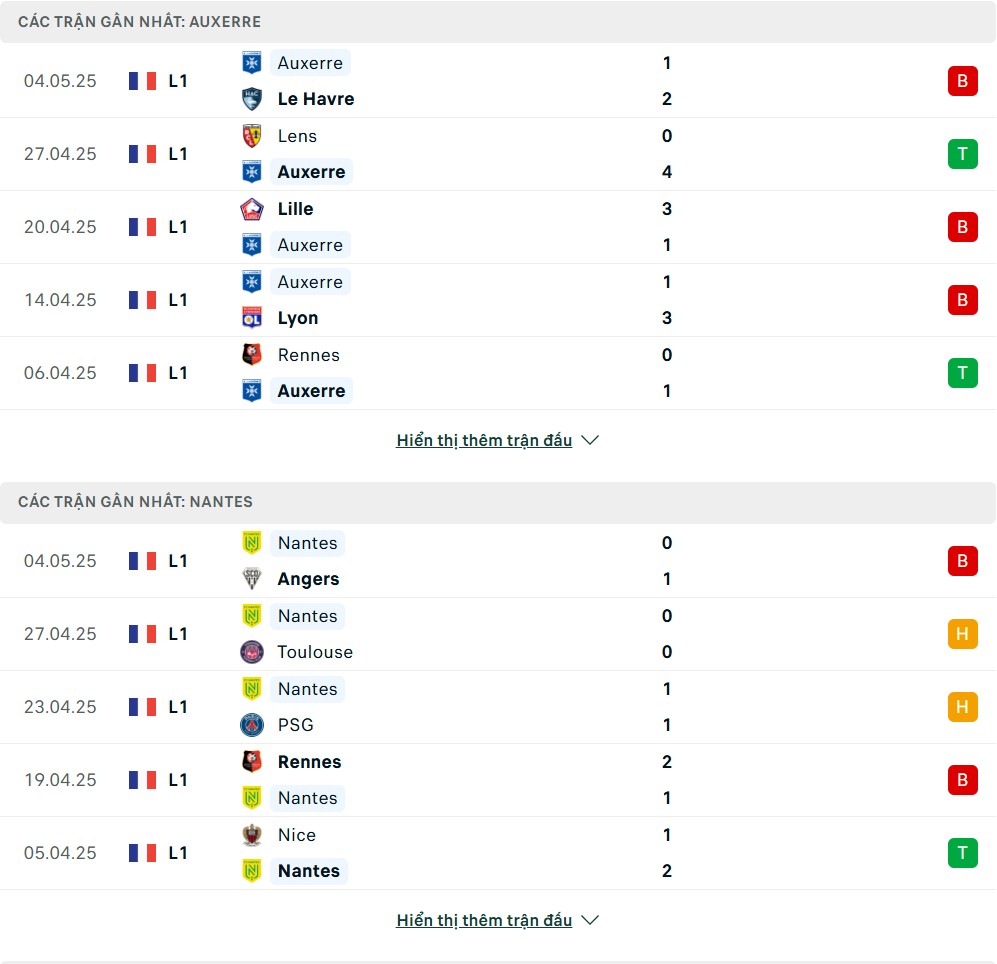Expand more Nantes matches via chevron
Viewport: 997px width, 964px height.
590,920
